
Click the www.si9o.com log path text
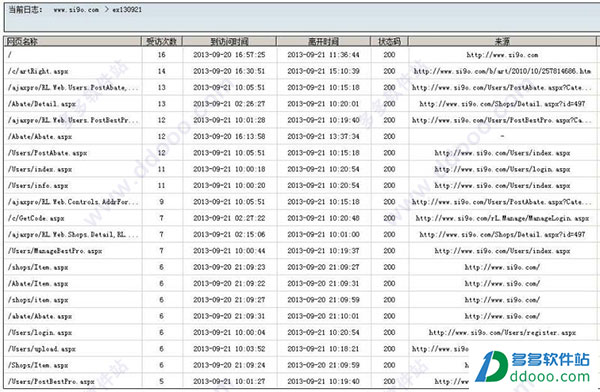(76, 10)
